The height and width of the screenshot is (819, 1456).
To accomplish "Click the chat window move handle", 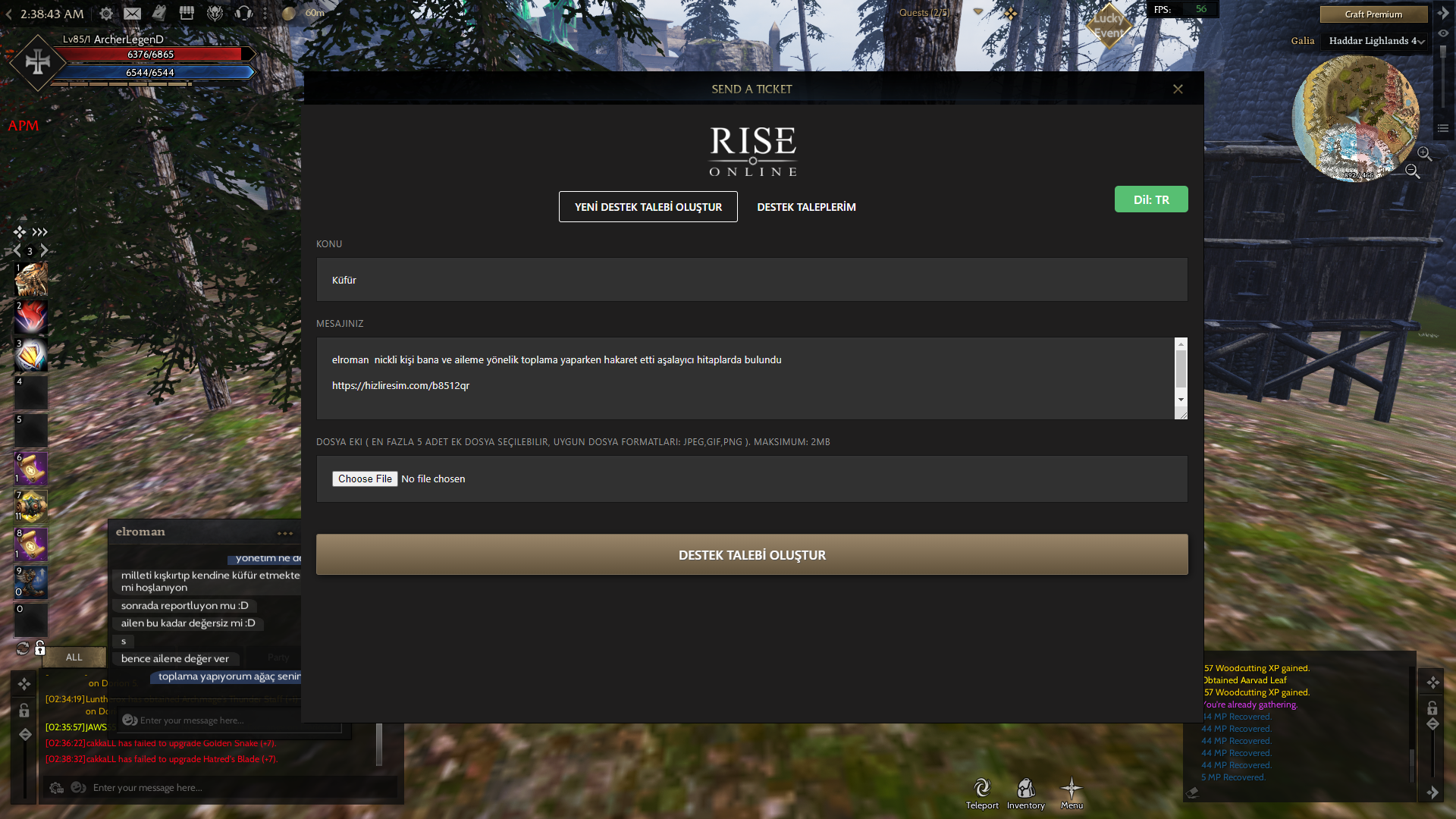I will pyautogui.click(x=24, y=684).
